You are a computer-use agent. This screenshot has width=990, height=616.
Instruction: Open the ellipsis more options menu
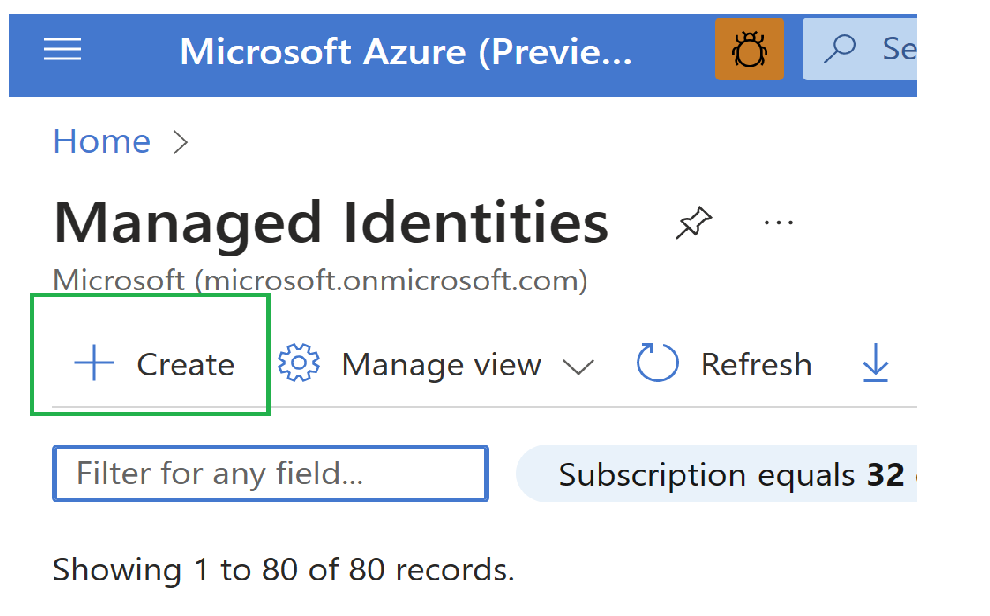pyautogui.click(x=778, y=222)
